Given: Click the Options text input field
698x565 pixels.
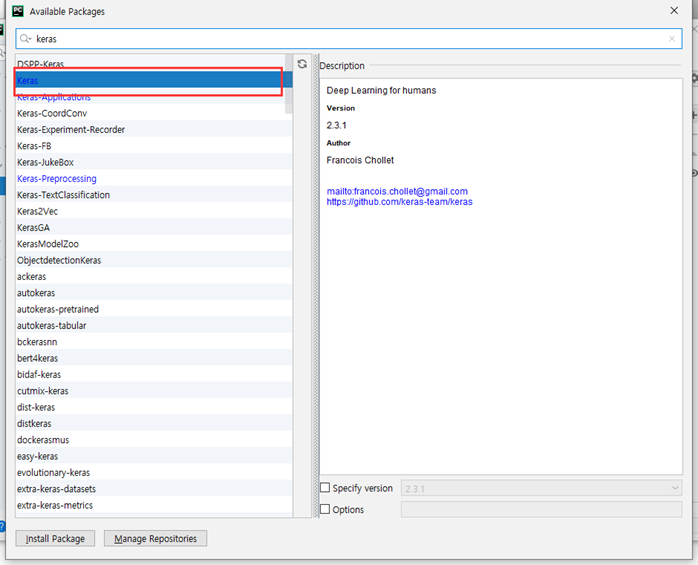Looking at the screenshot, I should tap(541, 509).
